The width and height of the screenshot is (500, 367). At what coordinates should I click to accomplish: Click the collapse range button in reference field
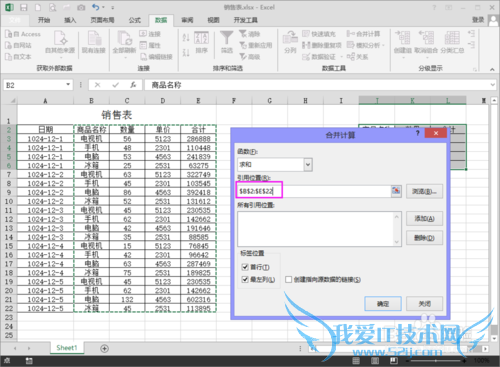click(396, 191)
